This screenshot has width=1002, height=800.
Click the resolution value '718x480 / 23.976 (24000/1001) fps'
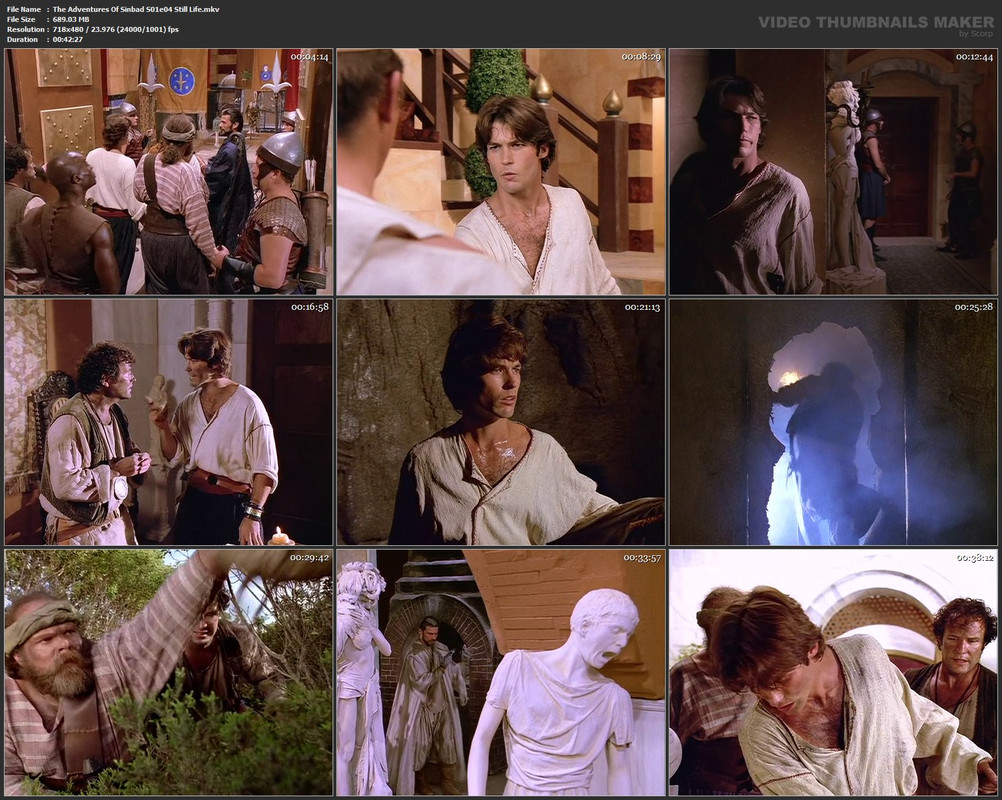116,29
